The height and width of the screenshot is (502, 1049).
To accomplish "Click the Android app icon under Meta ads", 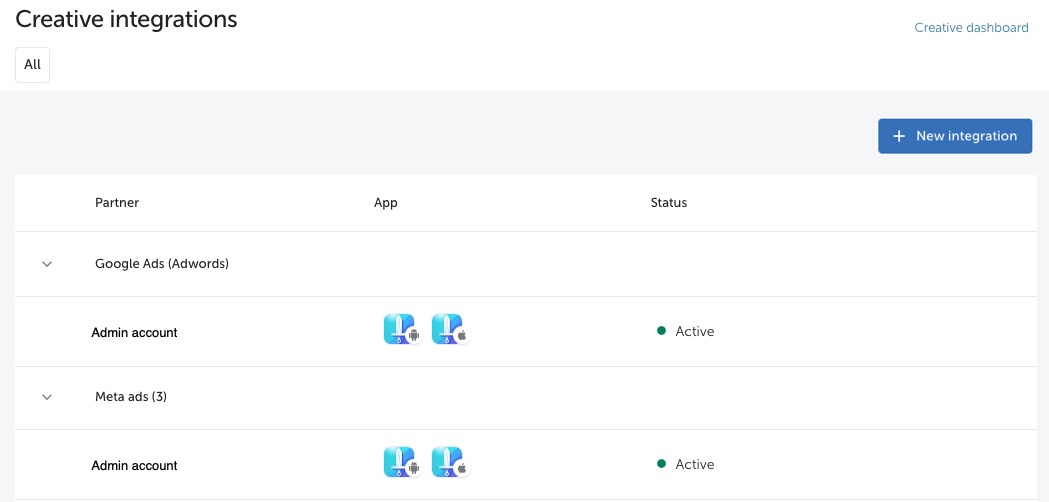I will pyautogui.click(x=402, y=463).
